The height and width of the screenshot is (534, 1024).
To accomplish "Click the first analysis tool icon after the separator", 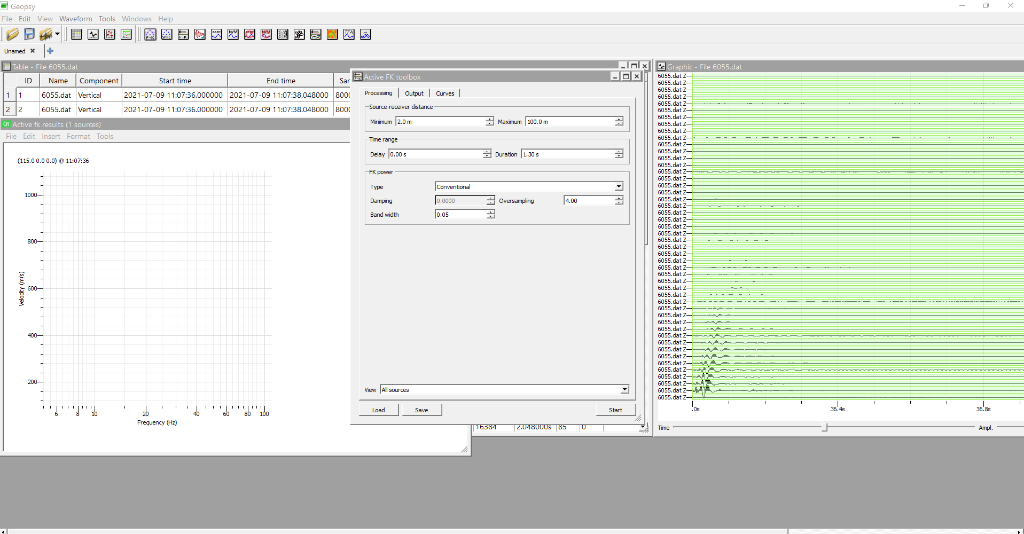I will 150,34.
